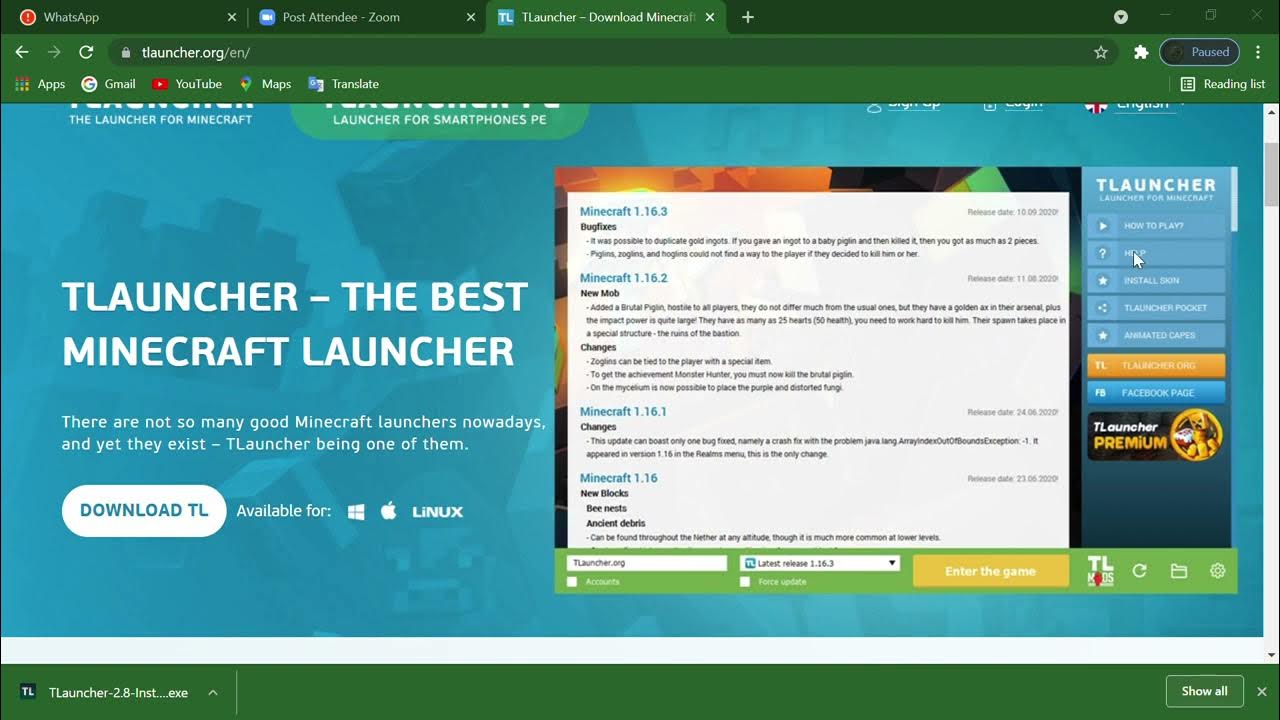Click the Minecraft 1.16.3 heading

pos(624,212)
